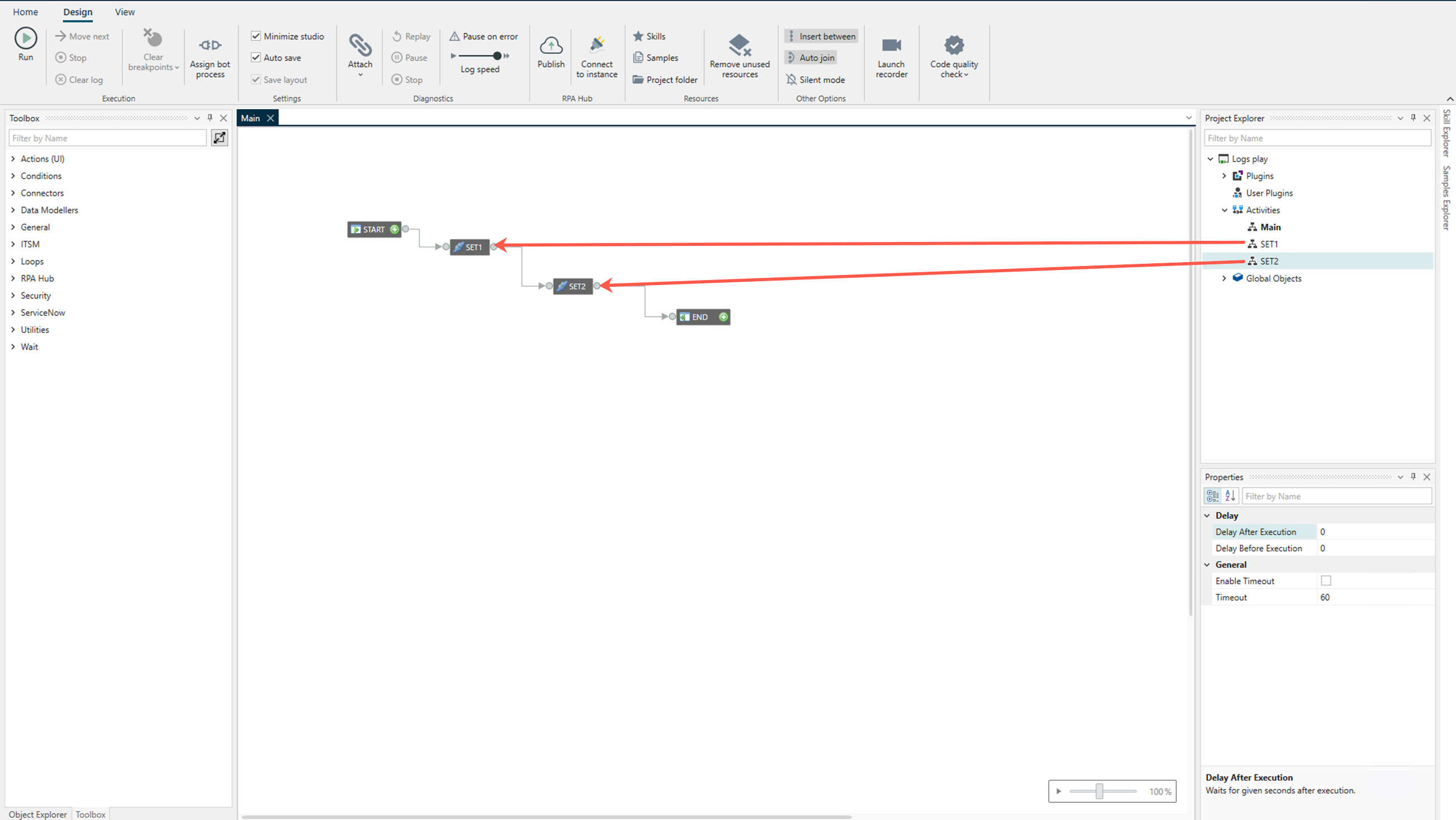Select the END node on canvas
1456x820 pixels.
(703, 316)
